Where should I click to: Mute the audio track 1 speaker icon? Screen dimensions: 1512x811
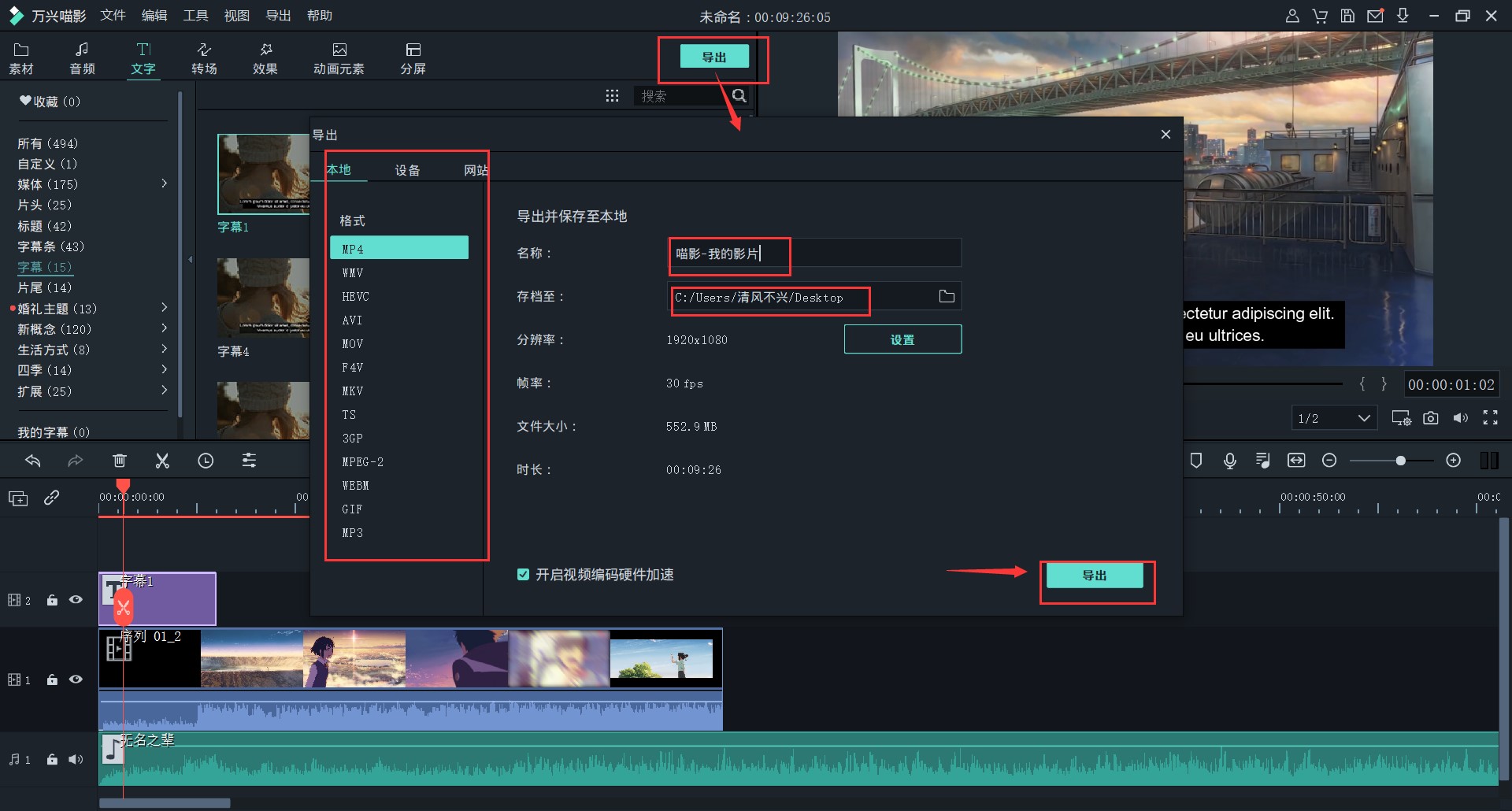click(x=76, y=760)
